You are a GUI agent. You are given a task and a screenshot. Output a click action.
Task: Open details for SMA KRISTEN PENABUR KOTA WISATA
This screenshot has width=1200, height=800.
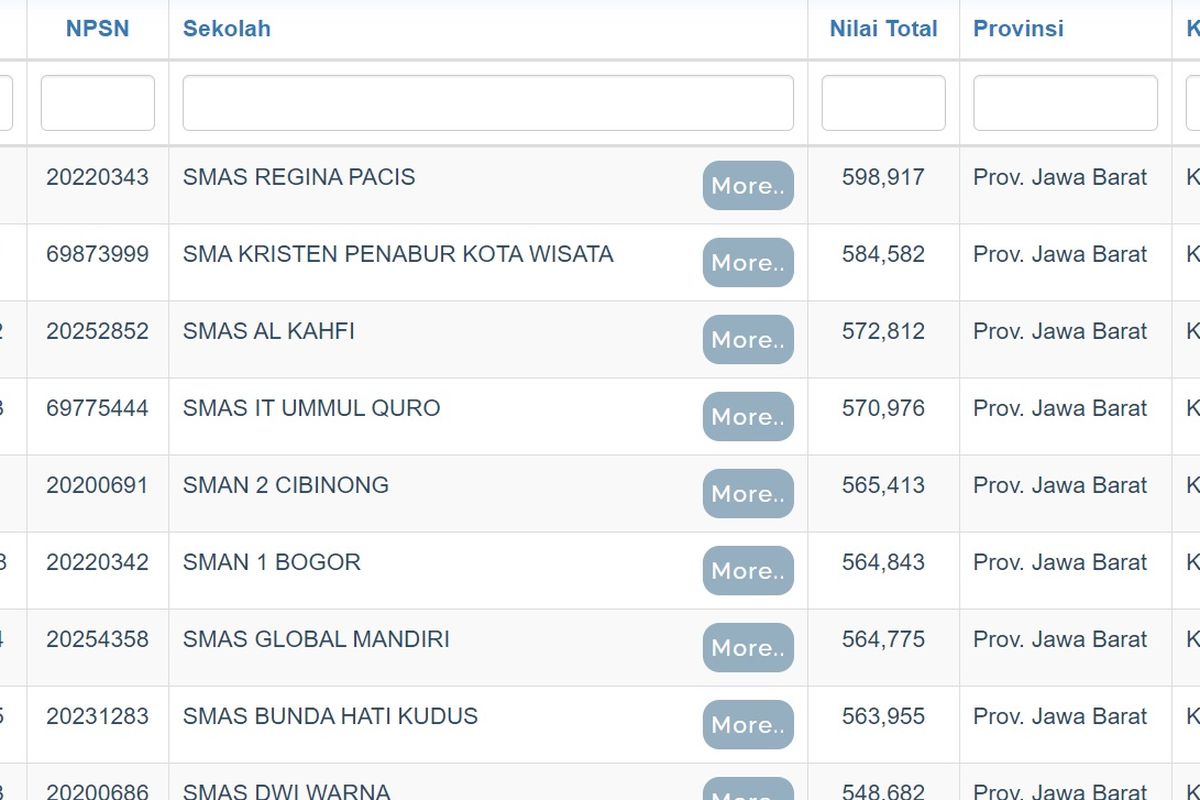click(748, 262)
